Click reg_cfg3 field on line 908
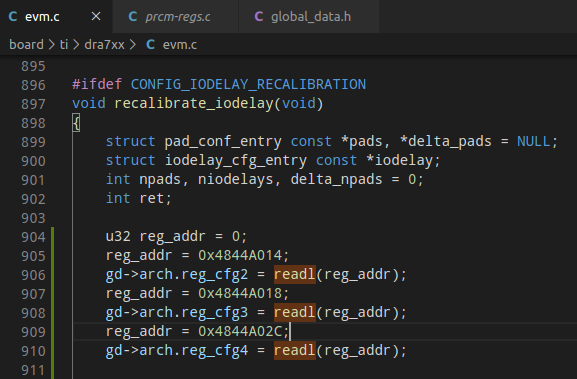The image size is (577, 379). [215, 312]
